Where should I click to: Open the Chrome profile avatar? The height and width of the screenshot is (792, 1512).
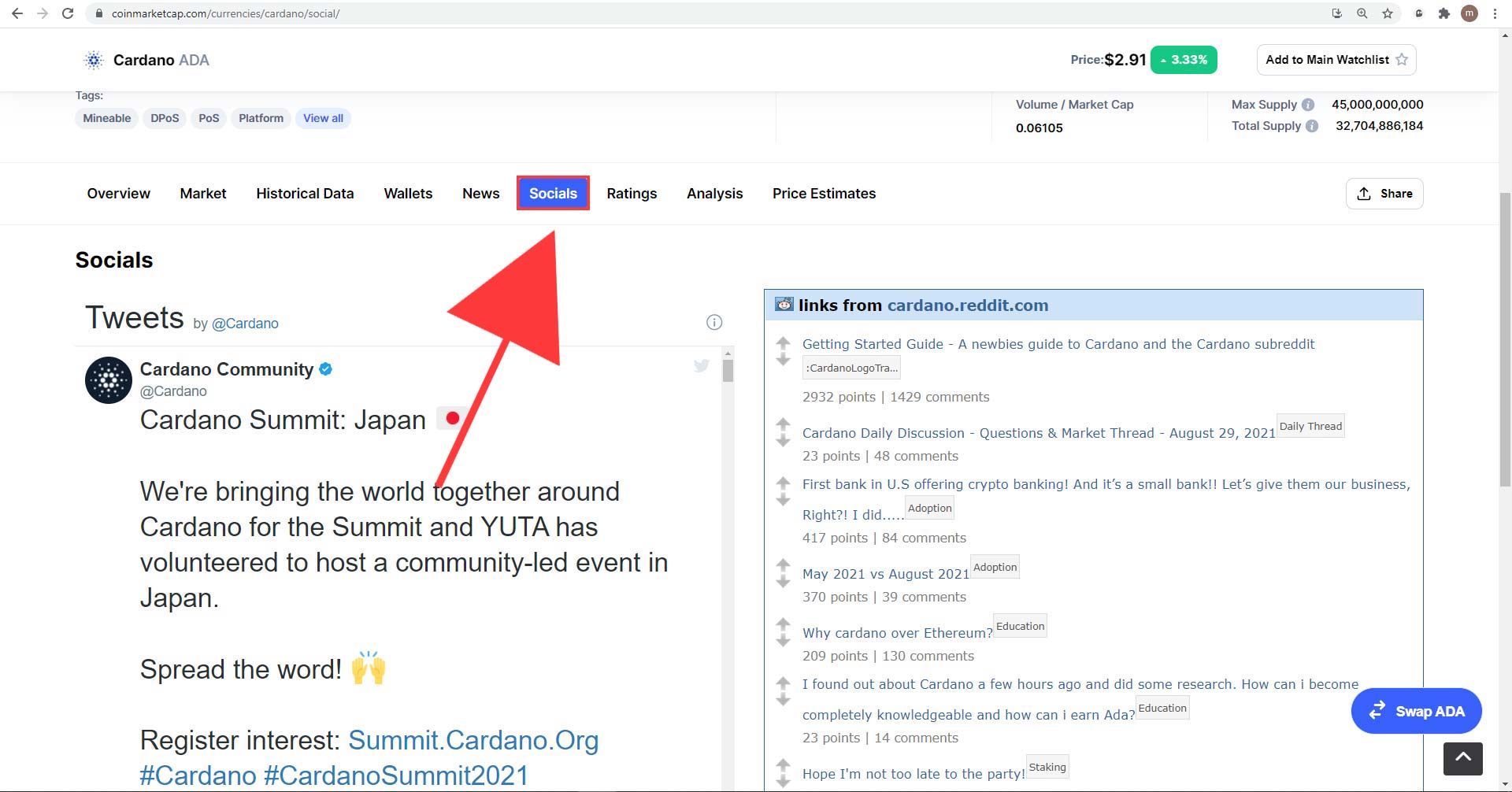[1469, 13]
